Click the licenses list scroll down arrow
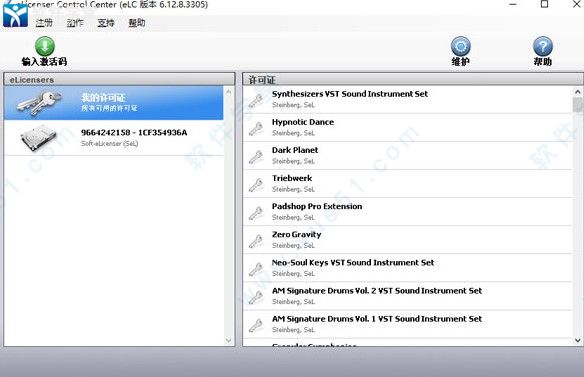 tap(578, 340)
